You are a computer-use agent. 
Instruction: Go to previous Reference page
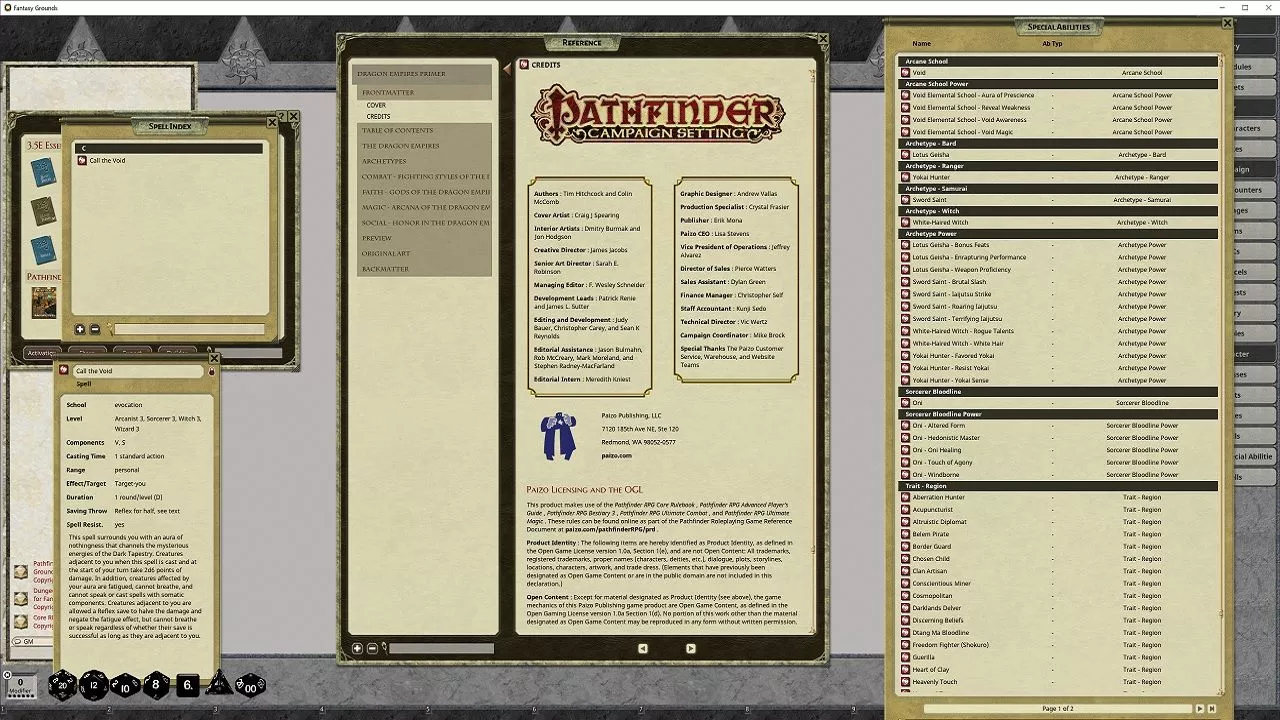(x=642, y=648)
